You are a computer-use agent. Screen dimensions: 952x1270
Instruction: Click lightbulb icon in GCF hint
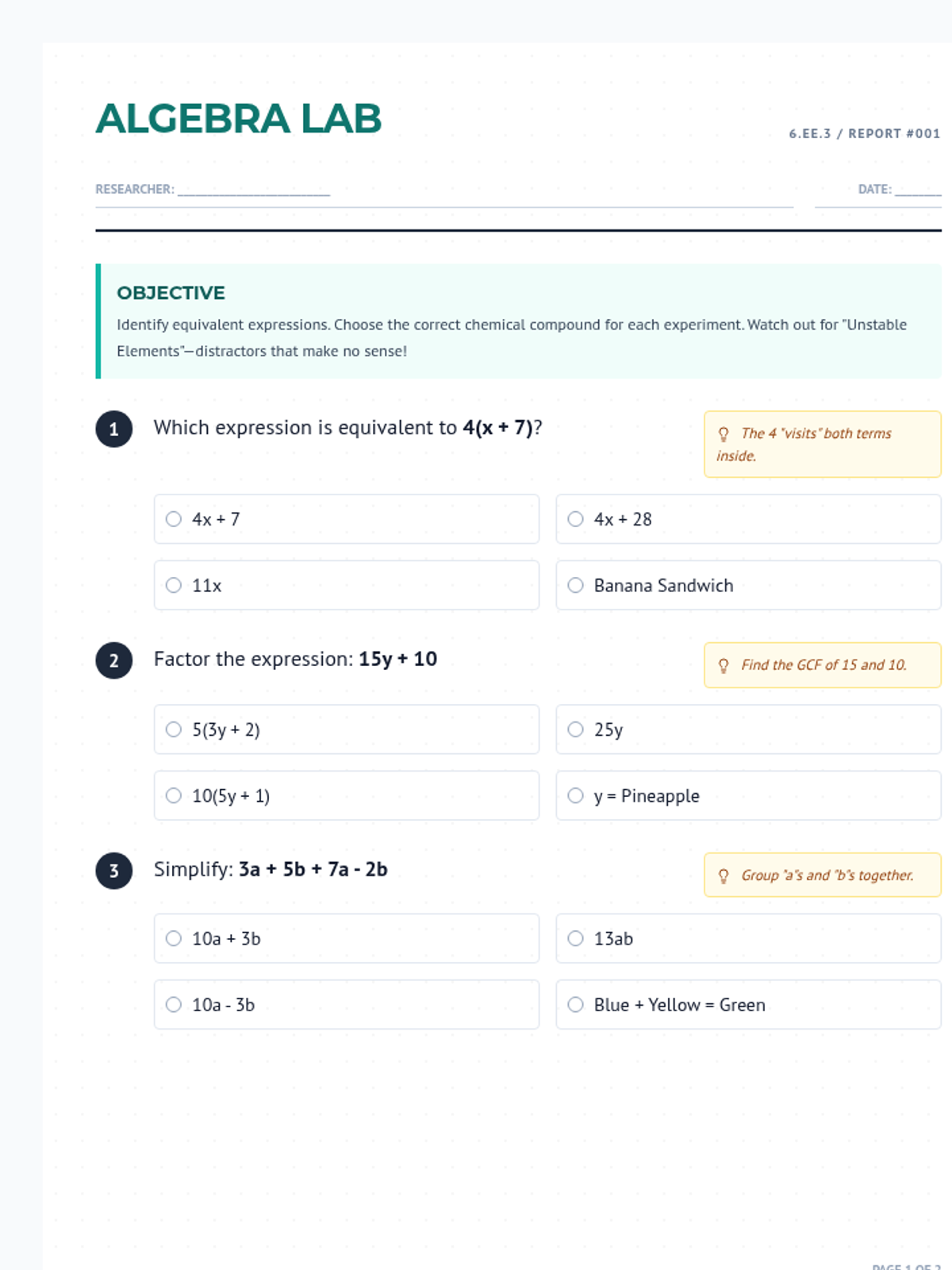723,665
